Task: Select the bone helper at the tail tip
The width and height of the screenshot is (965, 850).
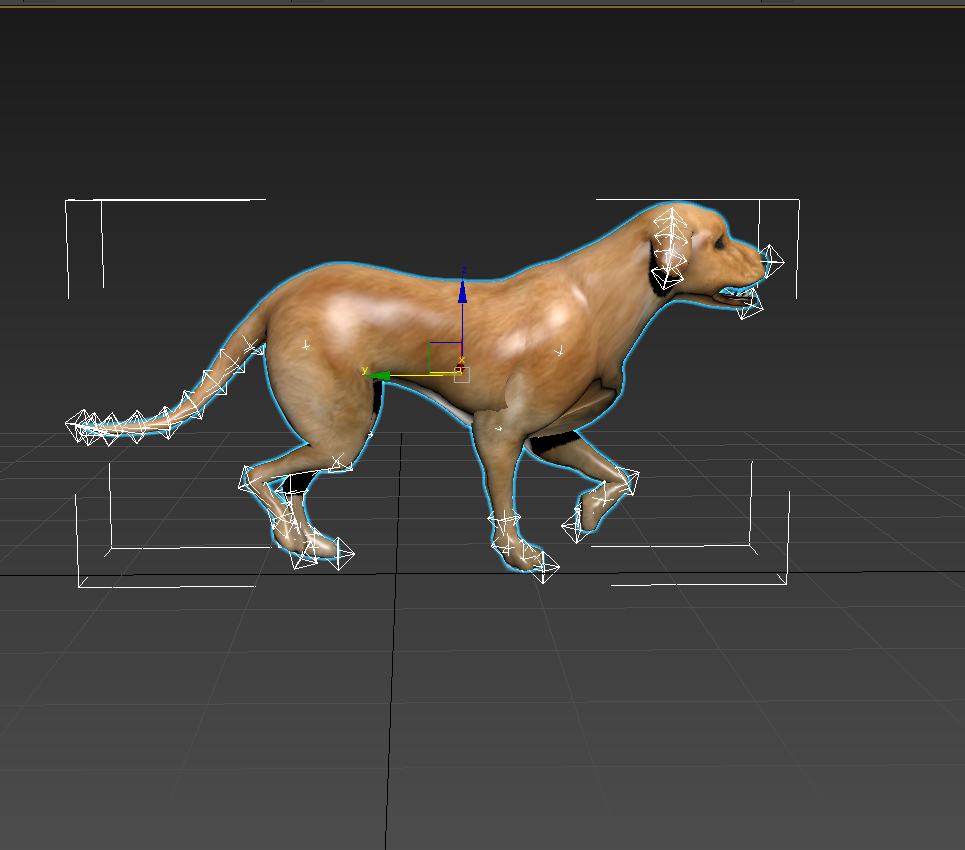Action: pyautogui.click(x=80, y=427)
